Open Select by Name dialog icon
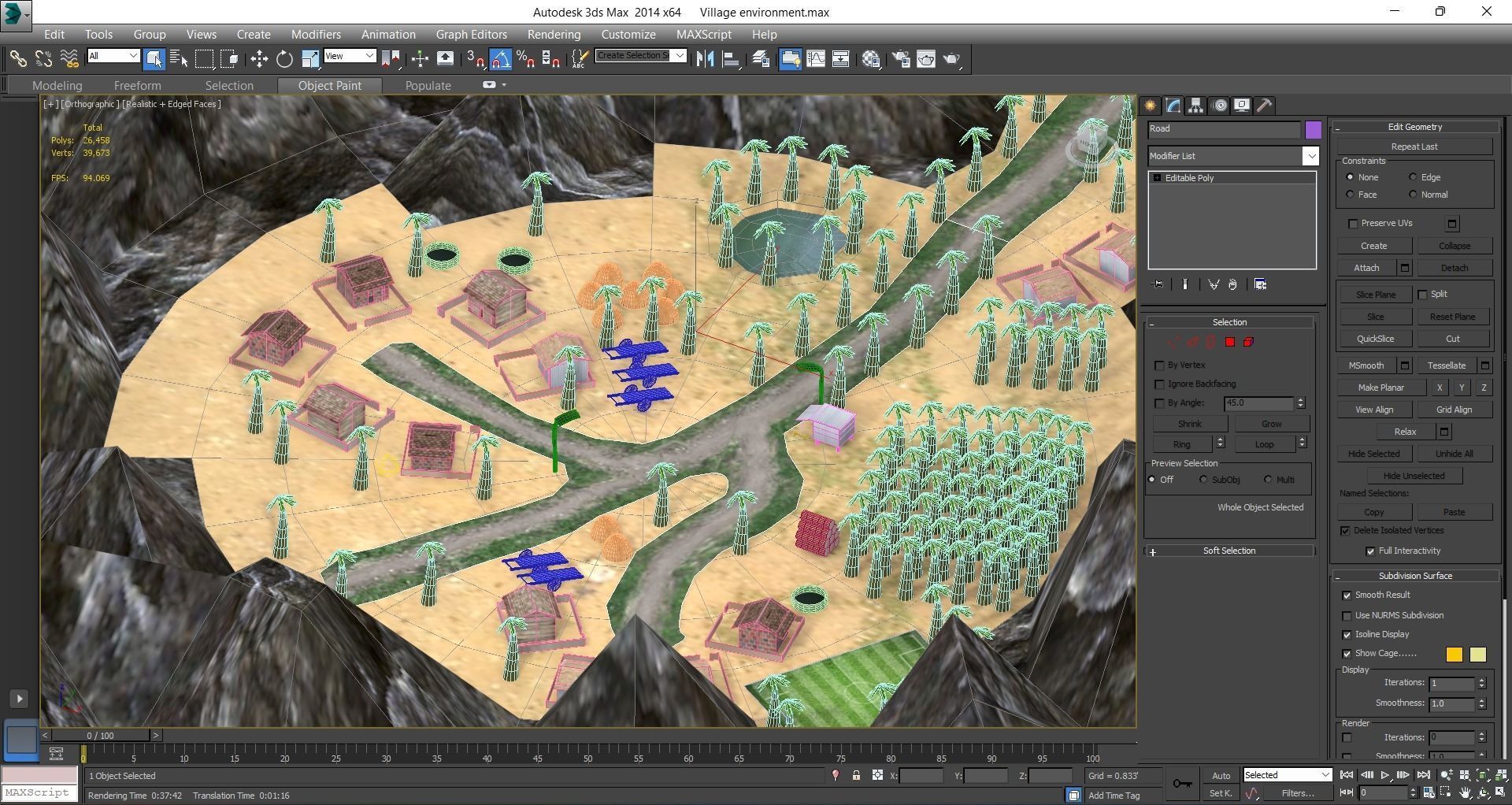 (x=179, y=59)
